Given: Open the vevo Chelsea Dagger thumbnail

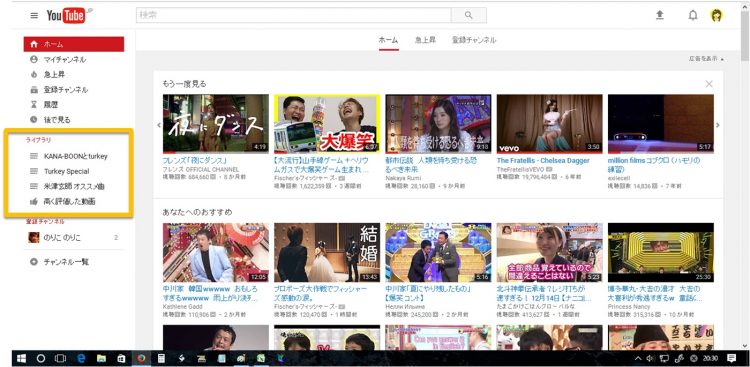Looking at the screenshot, I should 550,123.
